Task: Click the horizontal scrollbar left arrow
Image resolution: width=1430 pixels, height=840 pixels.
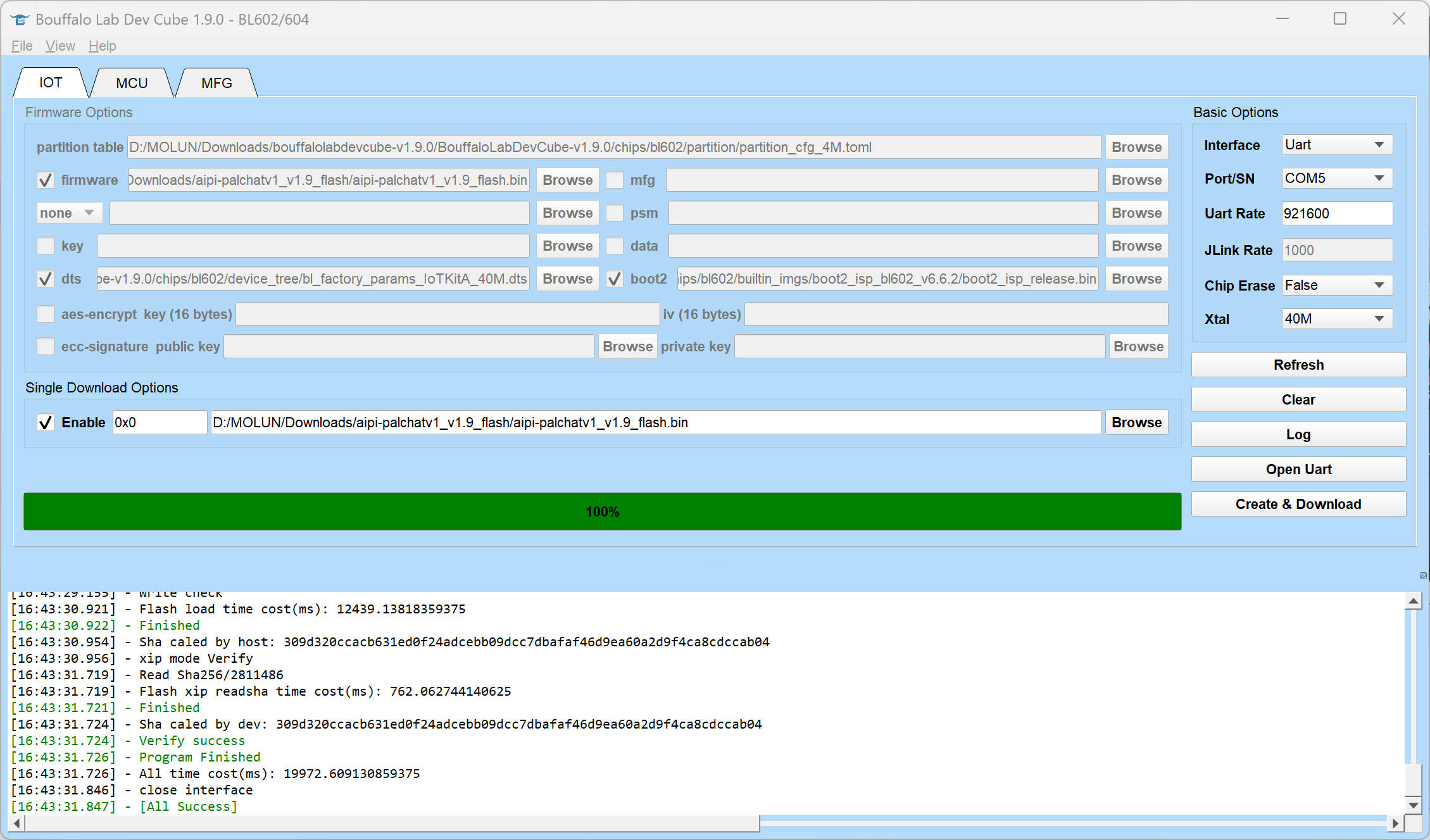Action: click(17, 824)
